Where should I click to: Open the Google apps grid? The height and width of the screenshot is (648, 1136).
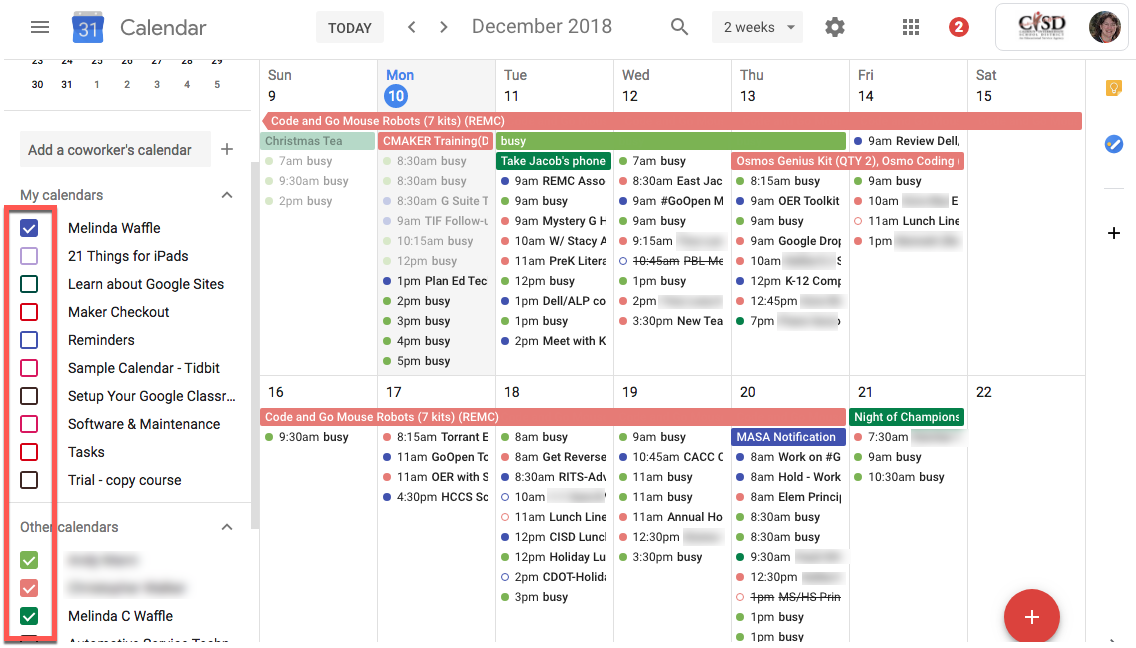coord(910,28)
